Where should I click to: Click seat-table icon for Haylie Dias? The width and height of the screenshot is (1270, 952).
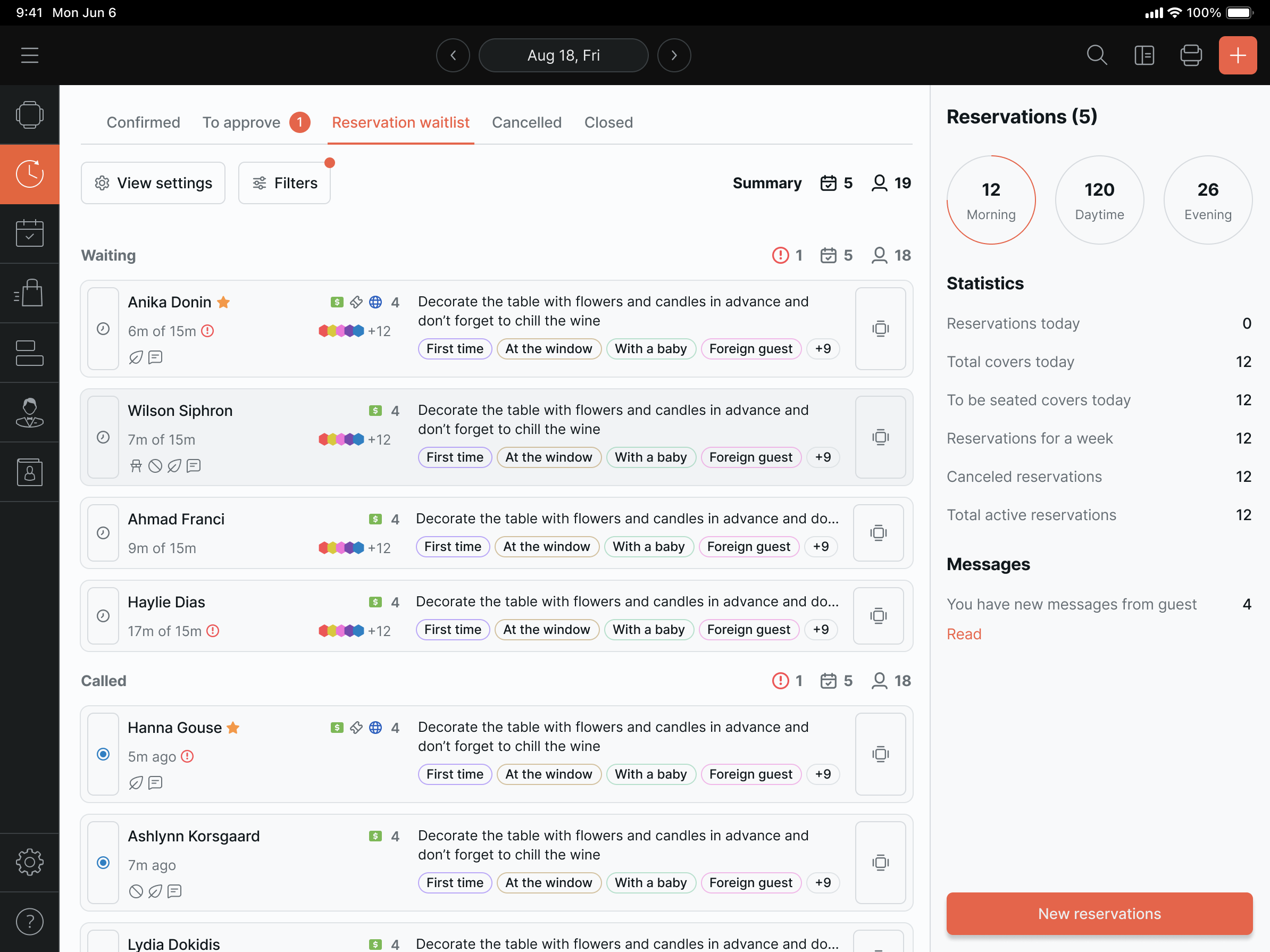pos(879,615)
